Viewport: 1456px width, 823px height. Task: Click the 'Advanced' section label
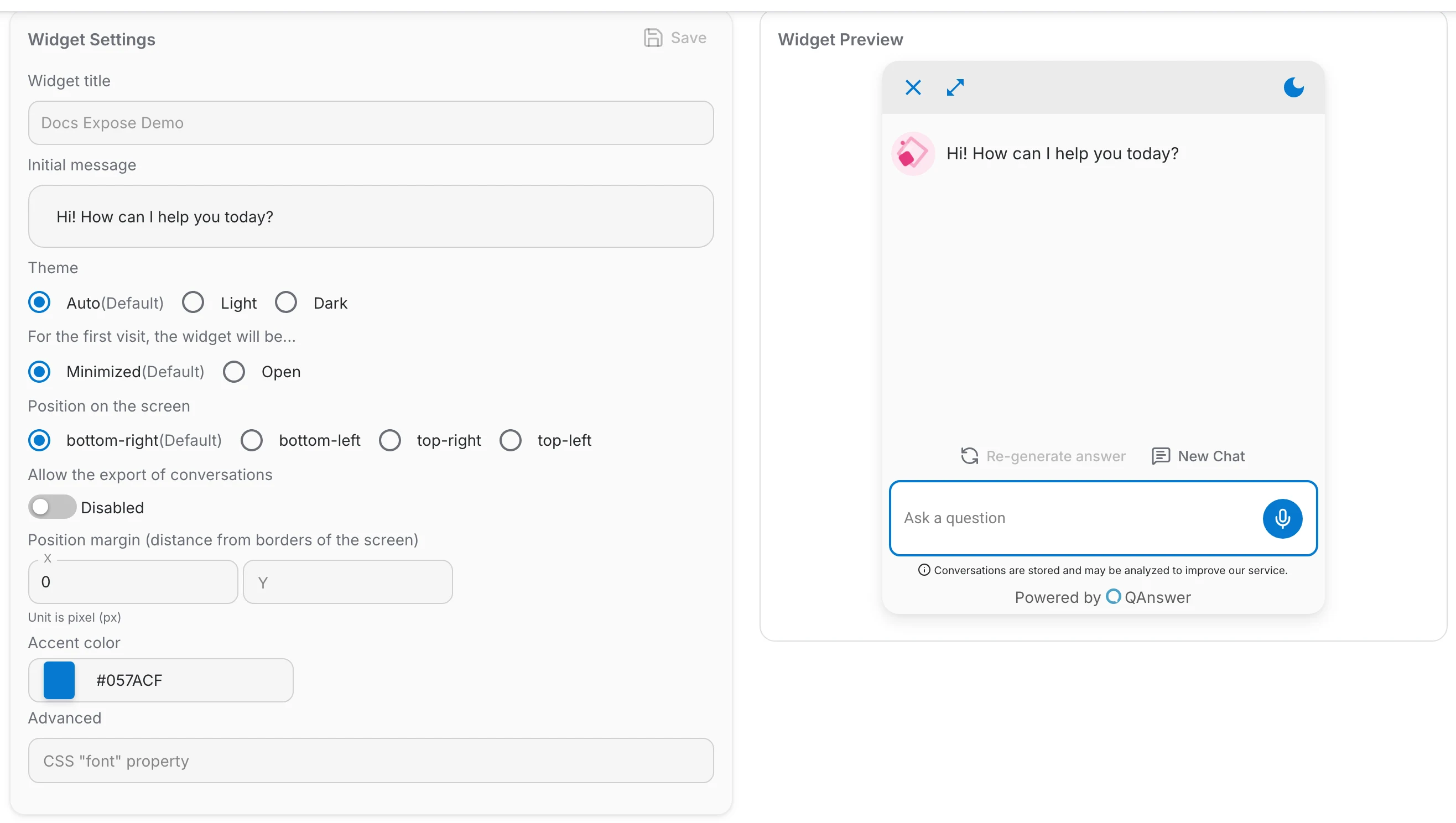[x=65, y=718]
